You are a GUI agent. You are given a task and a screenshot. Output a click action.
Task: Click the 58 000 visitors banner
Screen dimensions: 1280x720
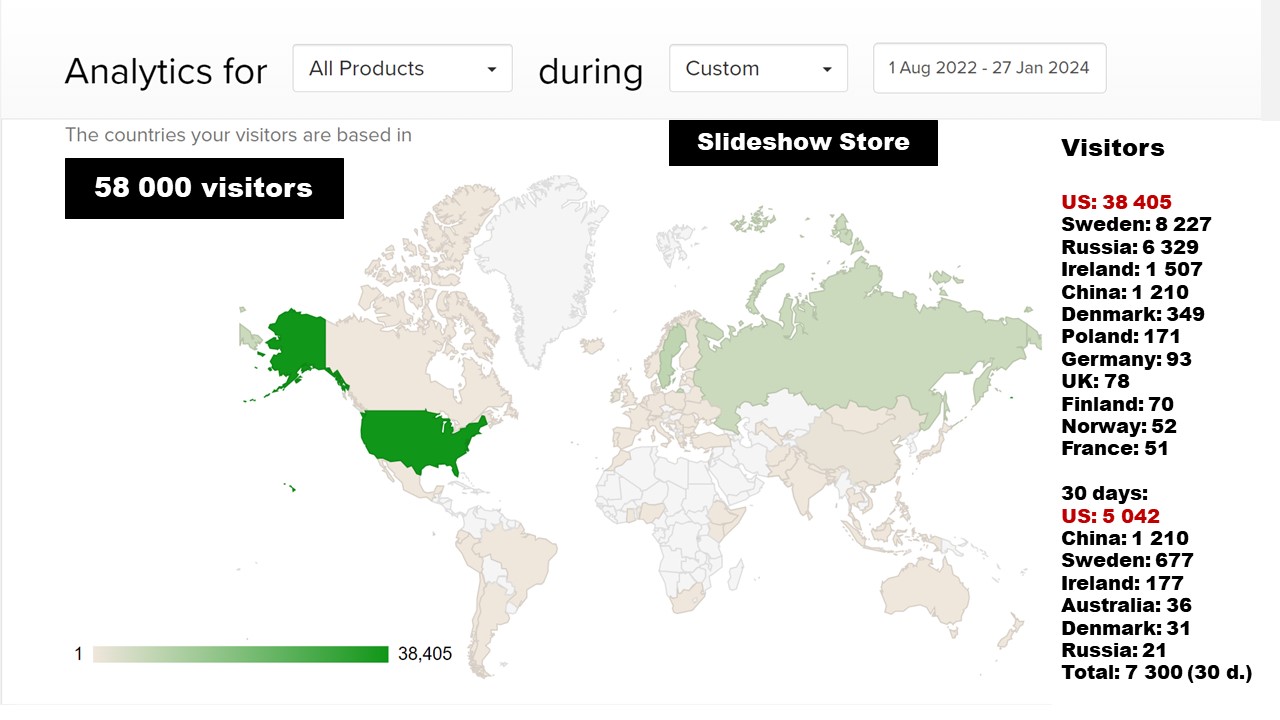click(x=204, y=188)
